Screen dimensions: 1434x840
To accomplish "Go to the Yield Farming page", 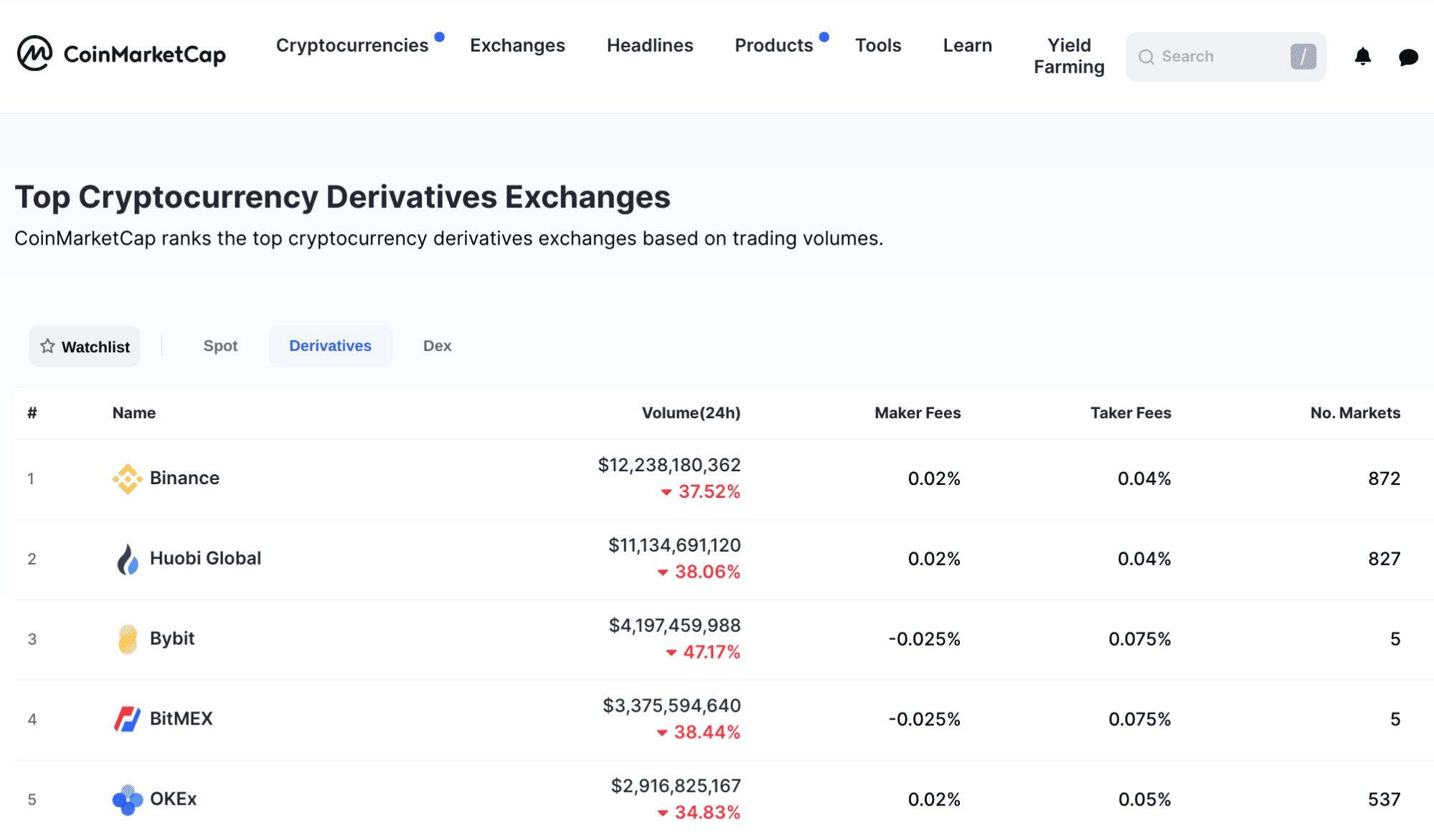I will coord(1069,56).
